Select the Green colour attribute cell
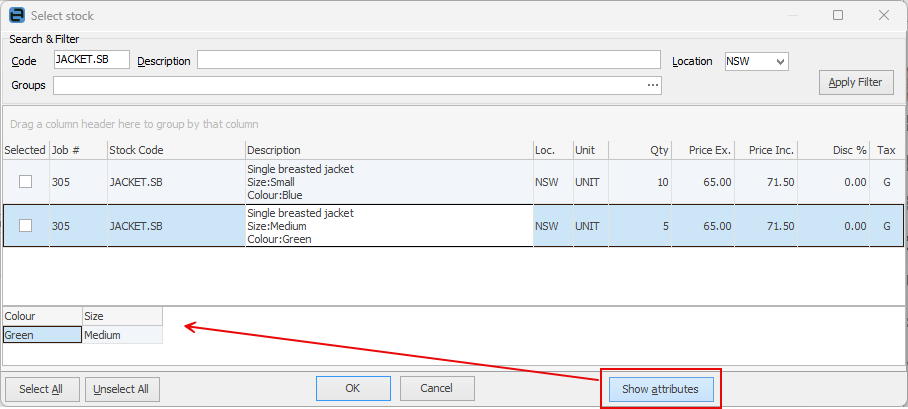The height and width of the screenshot is (409, 908). 42,335
